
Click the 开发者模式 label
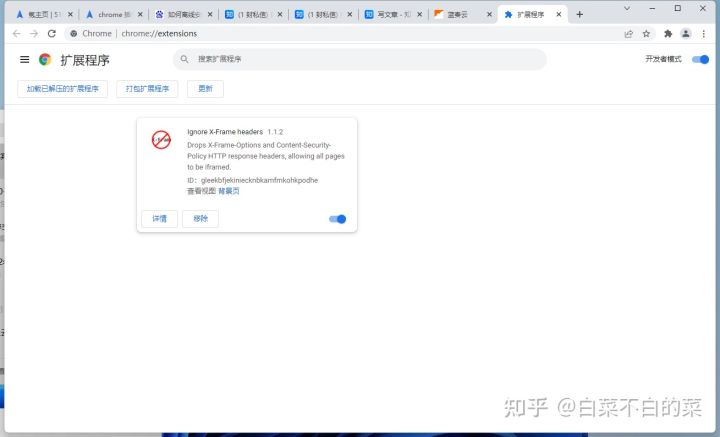pyautogui.click(x=663, y=59)
